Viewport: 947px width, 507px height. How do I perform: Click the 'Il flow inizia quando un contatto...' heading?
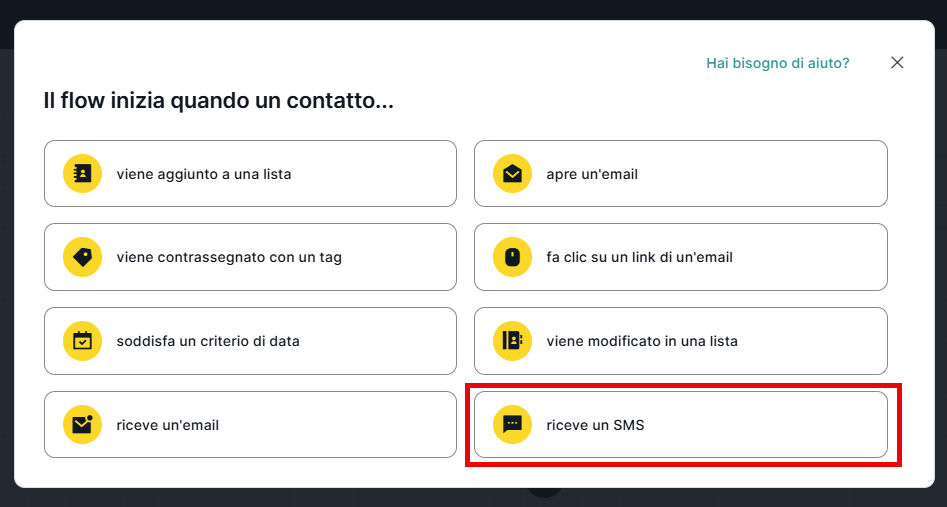pyautogui.click(x=218, y=101)
